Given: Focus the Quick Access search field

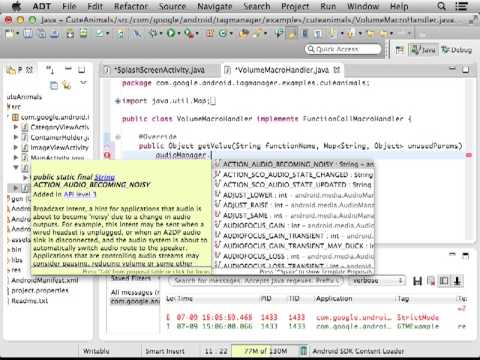Looking at the screenshot, I should tap(343, 49).
